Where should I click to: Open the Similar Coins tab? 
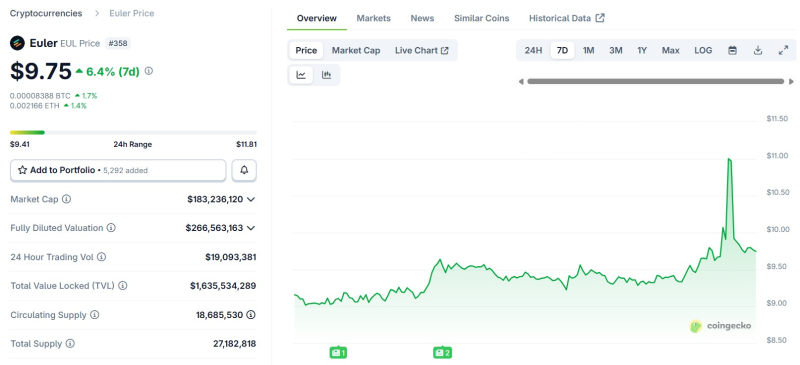click(482, 18)
